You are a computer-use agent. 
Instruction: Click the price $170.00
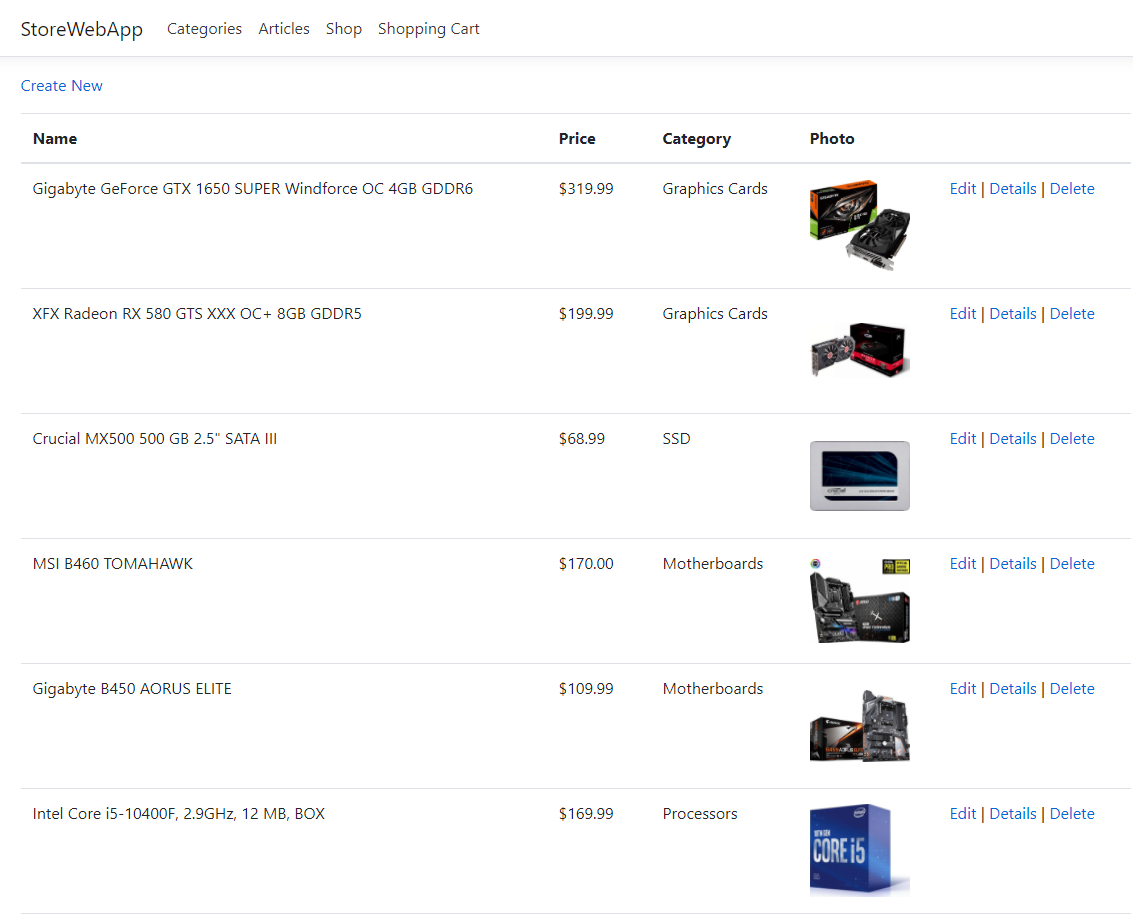586,564
